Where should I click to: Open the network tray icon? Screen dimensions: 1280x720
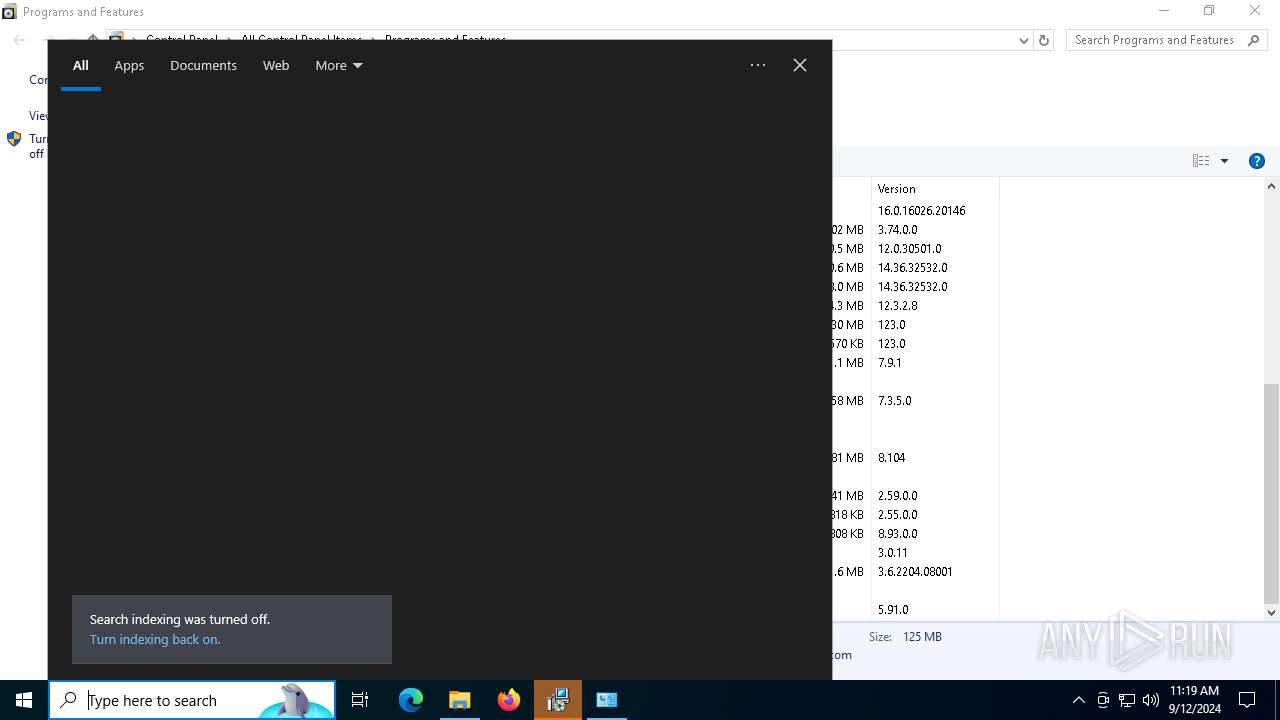[1127, 700]
